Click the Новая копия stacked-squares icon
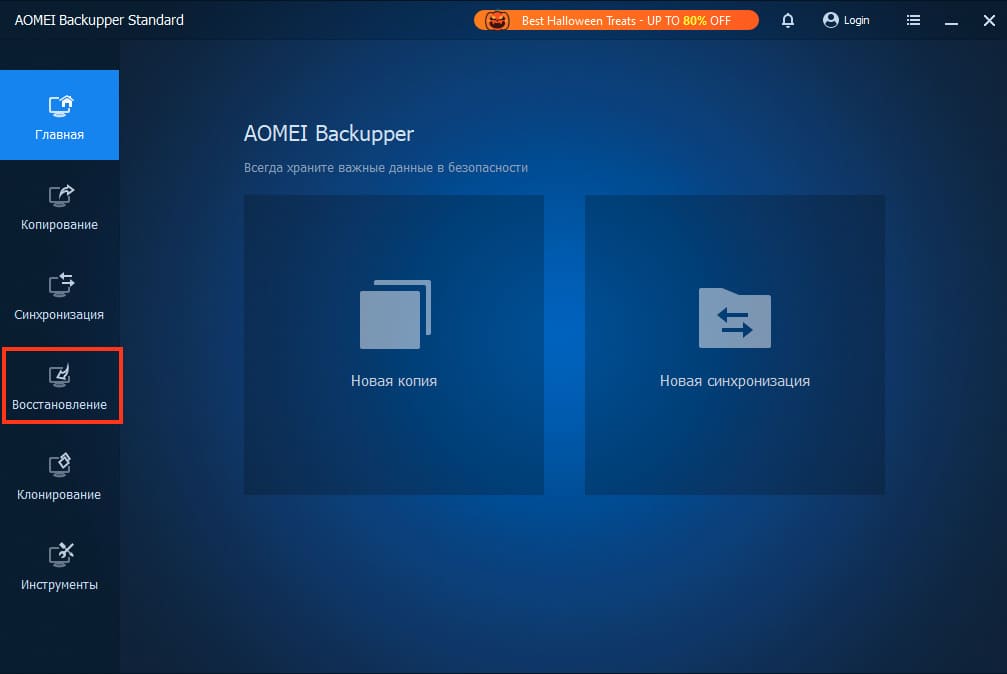The height and width of the screenshot is (674, 1007). 395,314
